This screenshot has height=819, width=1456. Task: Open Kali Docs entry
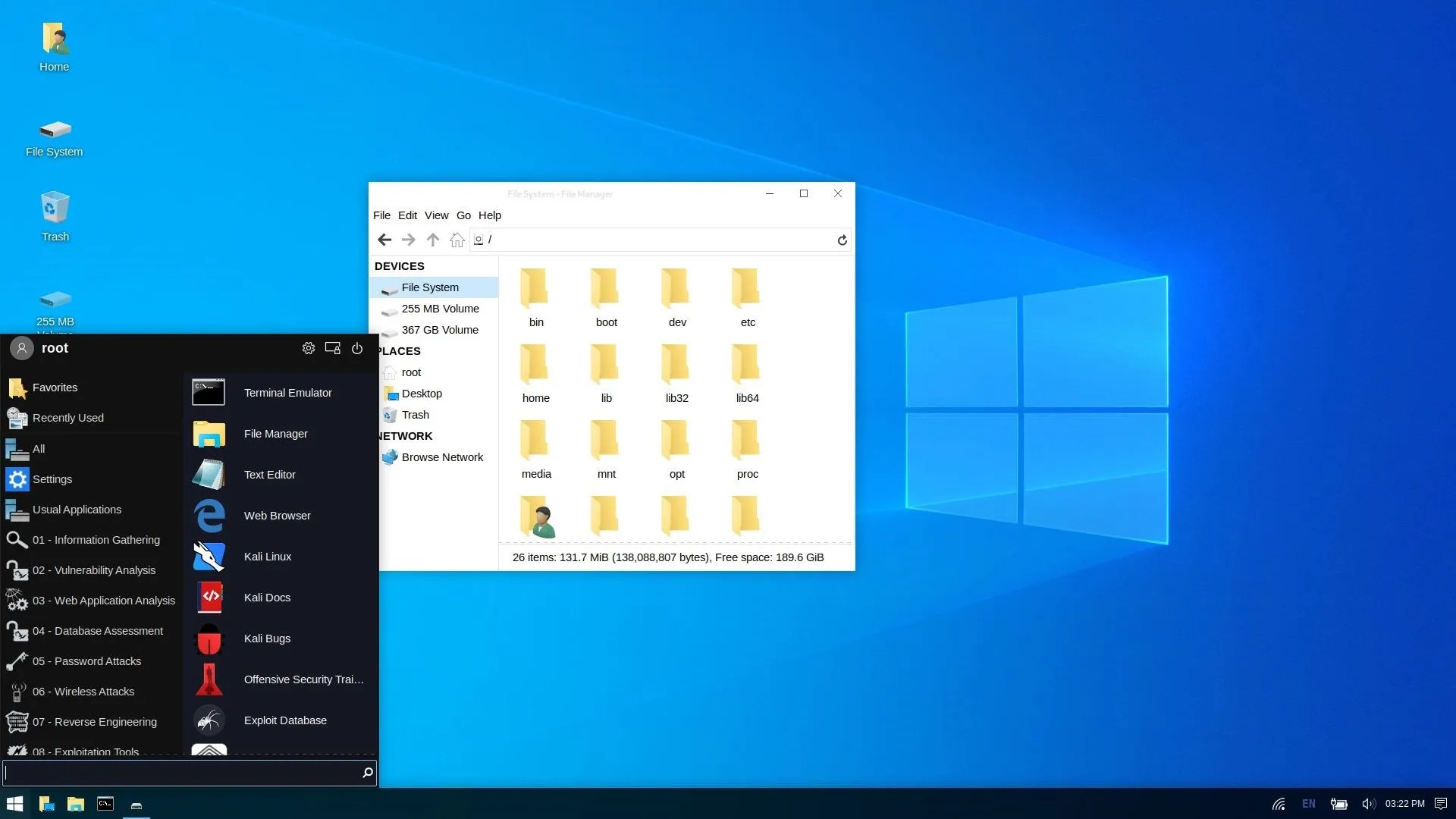point(281,598)
